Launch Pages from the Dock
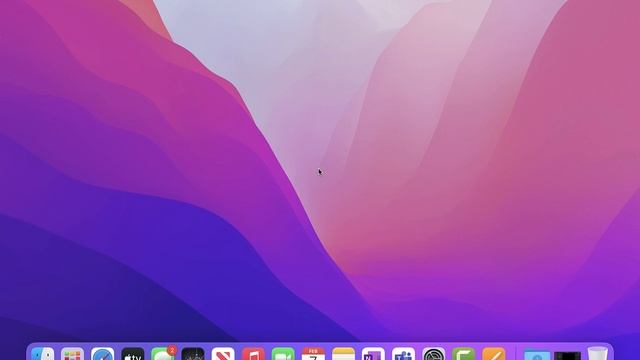 494,354
